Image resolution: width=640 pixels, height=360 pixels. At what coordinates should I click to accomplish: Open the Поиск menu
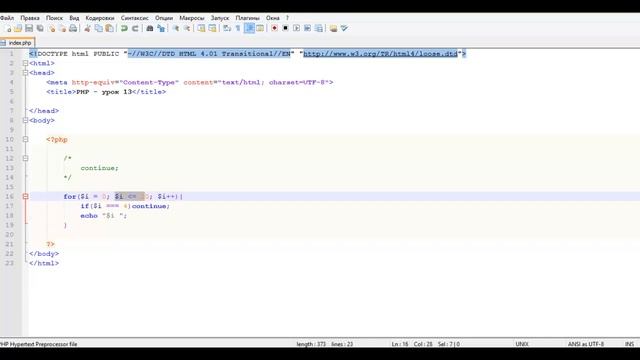(54, 18)
